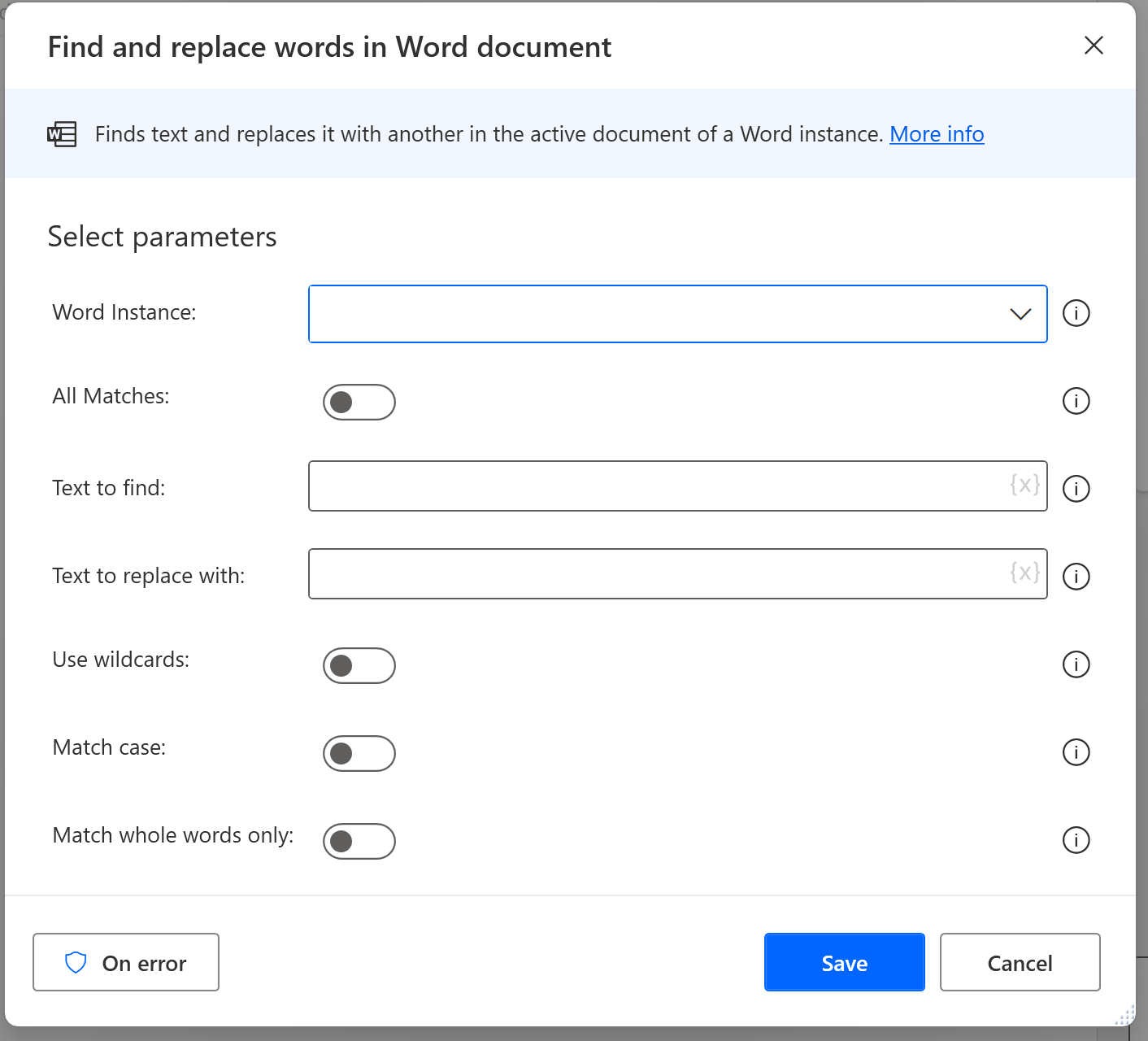1148x1041 pixels.
Task: Open the More info link
Action: [937, 134]
